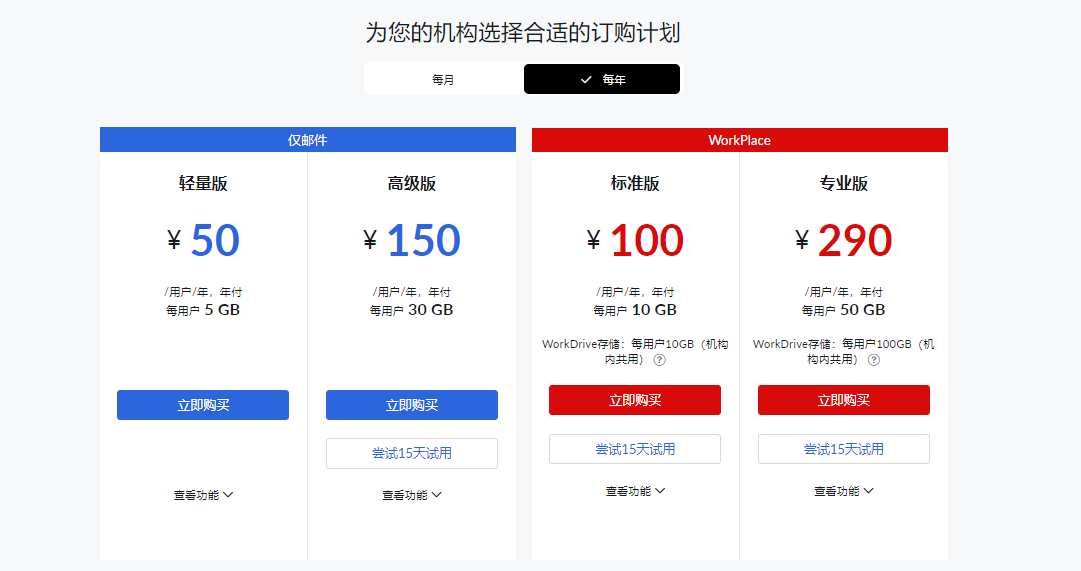Start 专业版 15-day trial
The height and width of the screenshot is (571, 1081).
point(844,449)
